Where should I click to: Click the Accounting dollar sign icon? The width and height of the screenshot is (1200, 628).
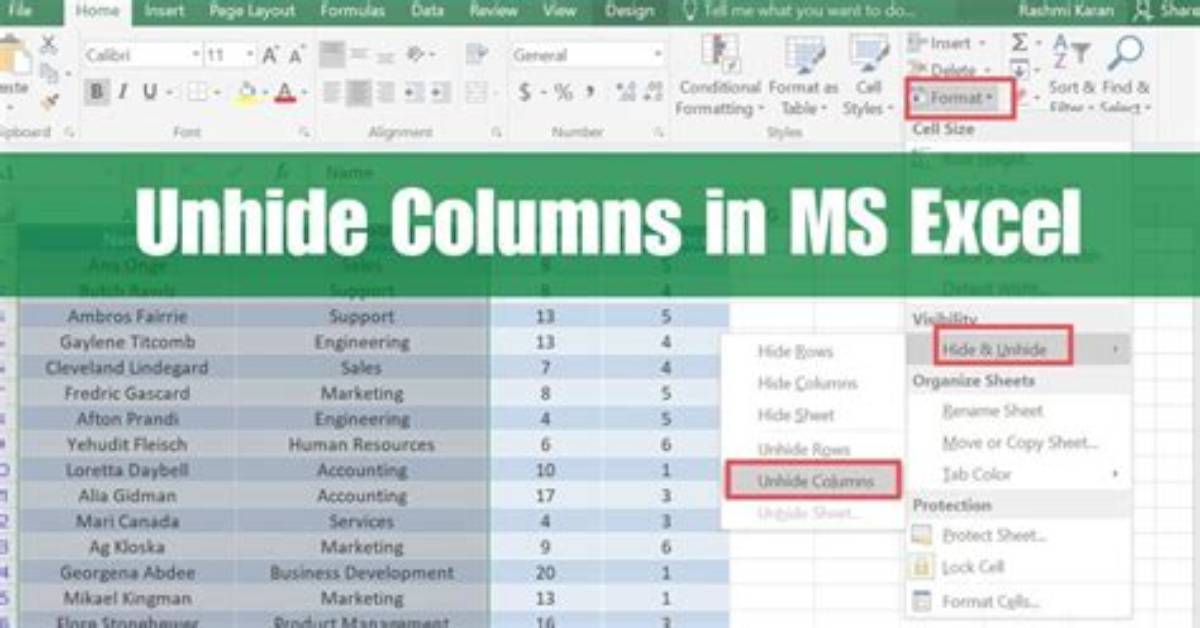point(525,93)
